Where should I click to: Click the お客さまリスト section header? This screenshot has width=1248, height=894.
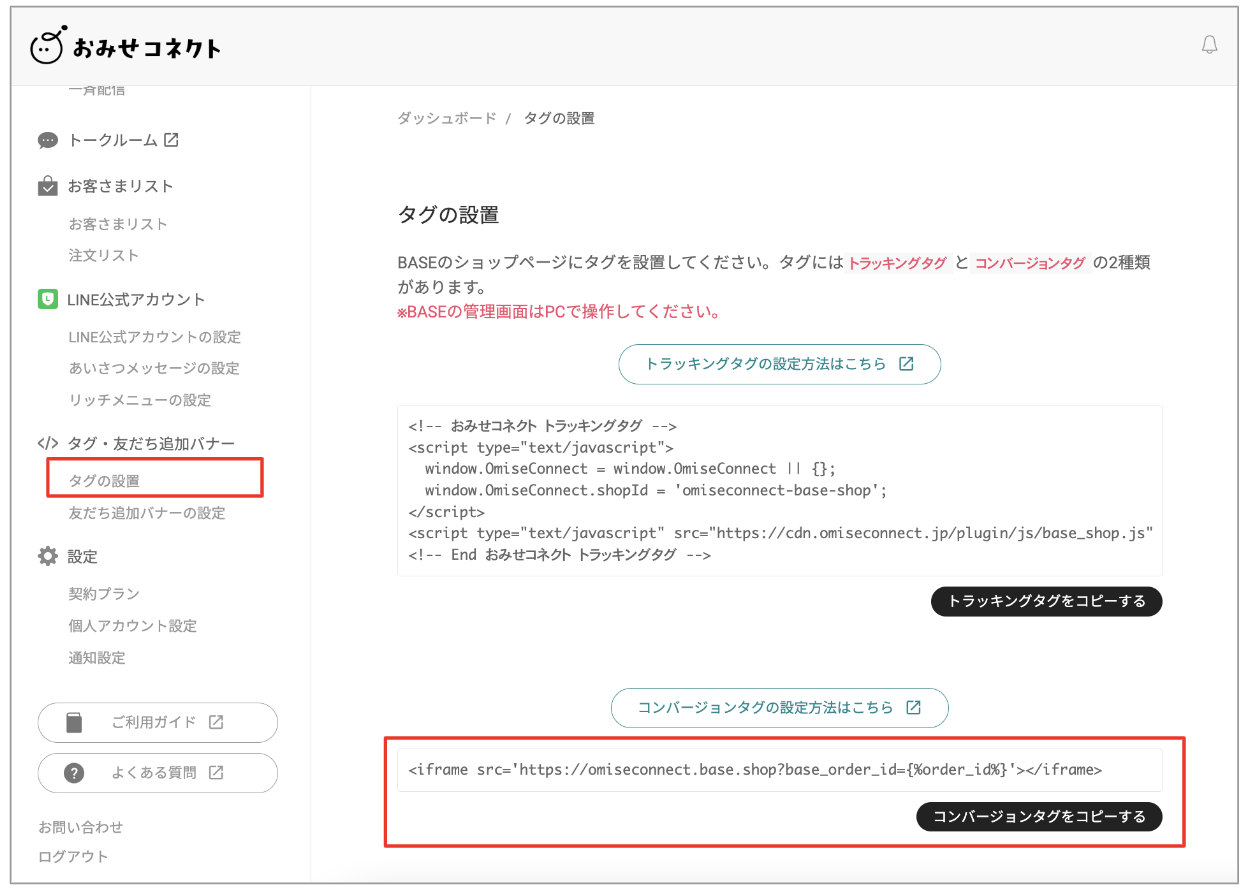point(121,186)
